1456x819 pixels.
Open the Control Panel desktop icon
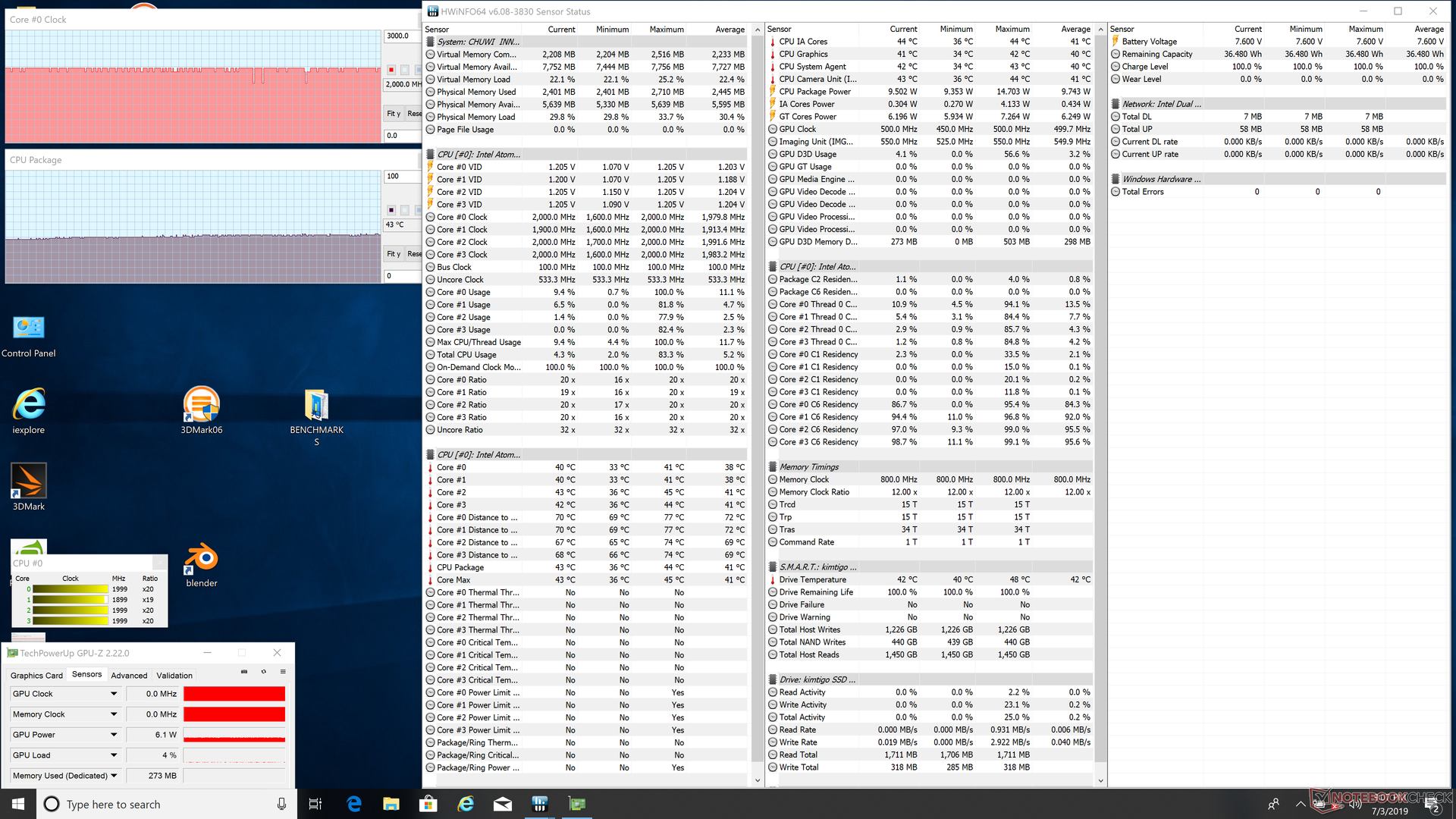click(29, 336)
